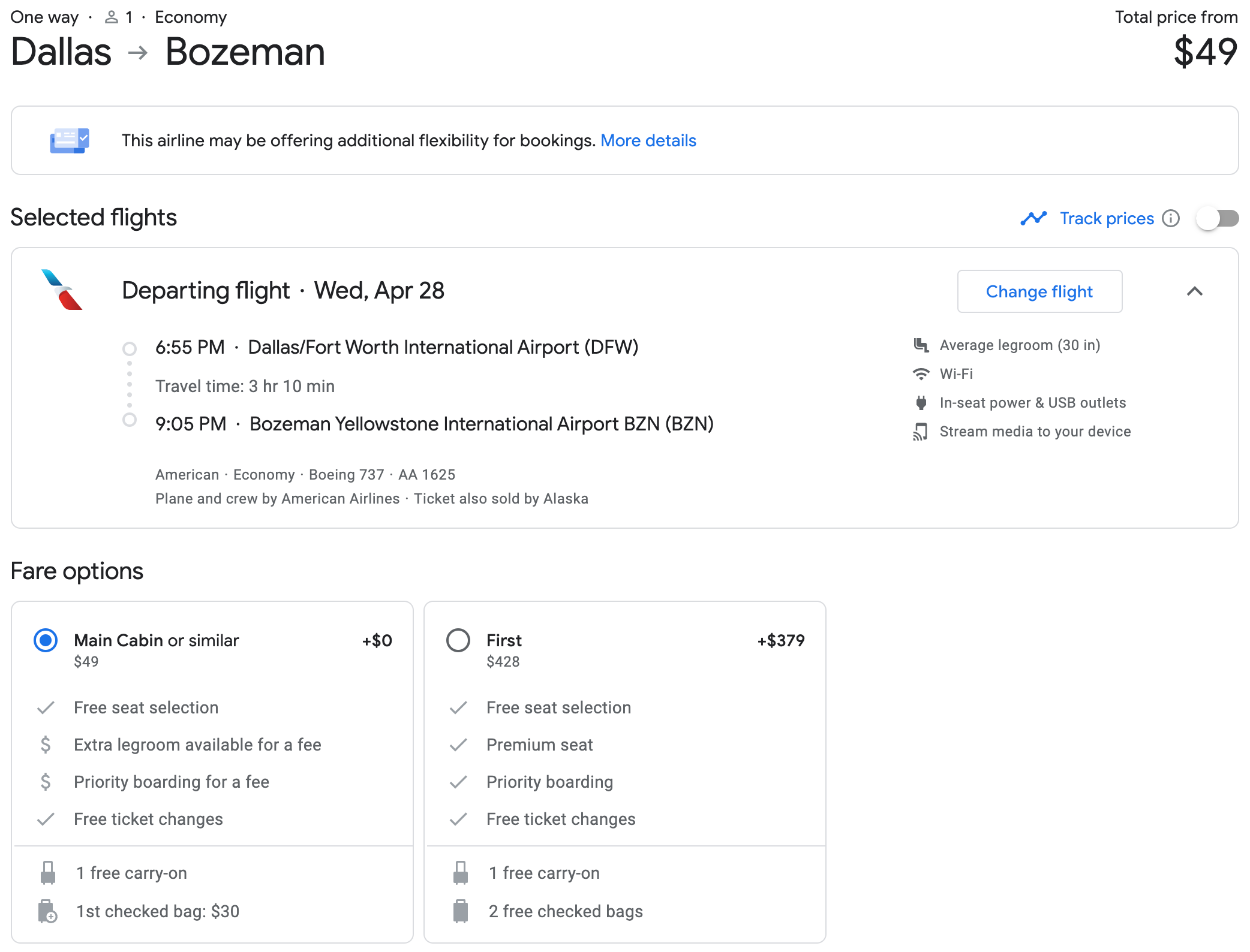Click the 1st checked bag fee icon
1250x952 pixels.
pos(47,911)
